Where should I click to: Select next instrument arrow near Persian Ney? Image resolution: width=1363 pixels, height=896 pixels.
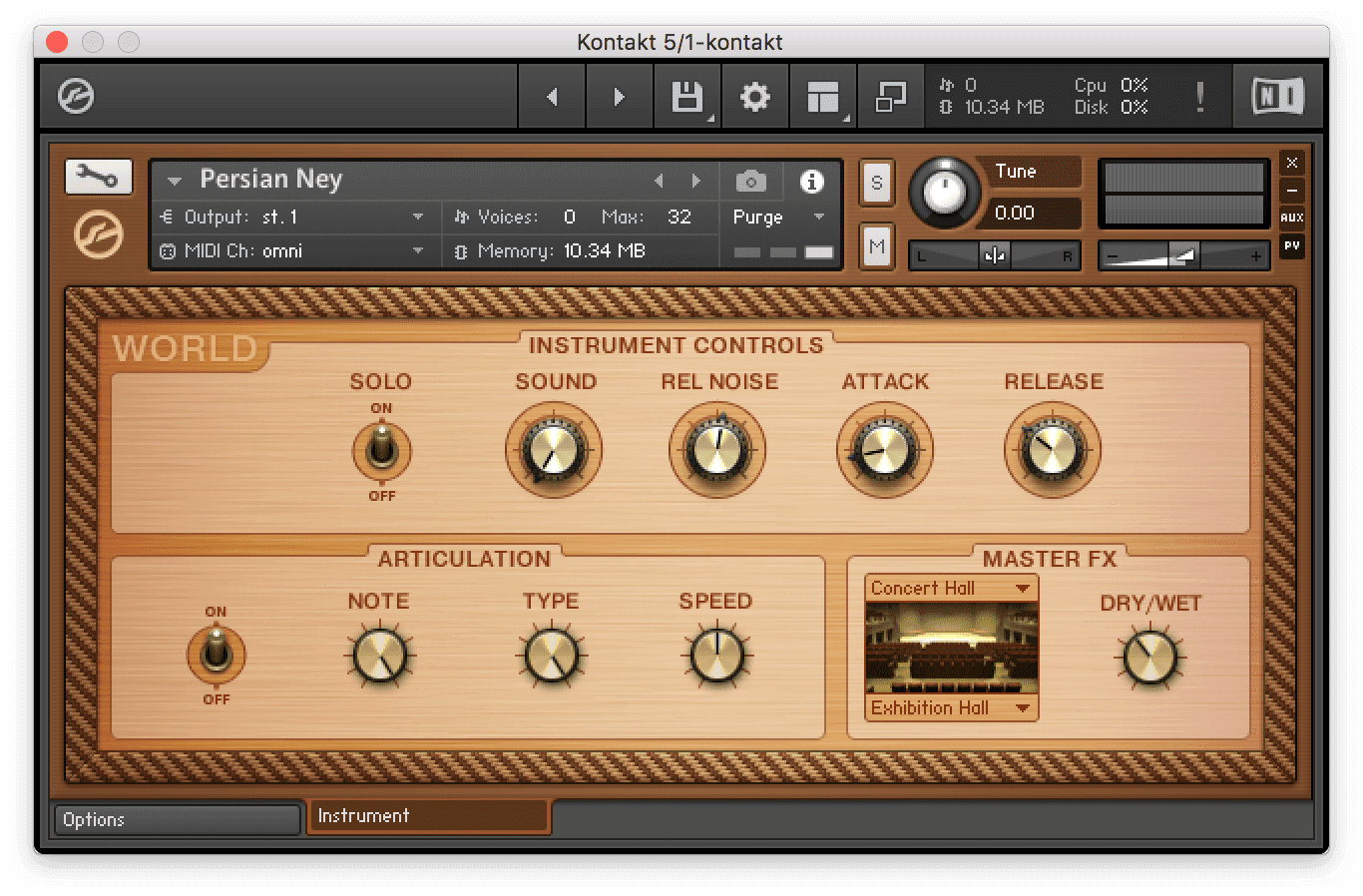(x=695, y=181)
